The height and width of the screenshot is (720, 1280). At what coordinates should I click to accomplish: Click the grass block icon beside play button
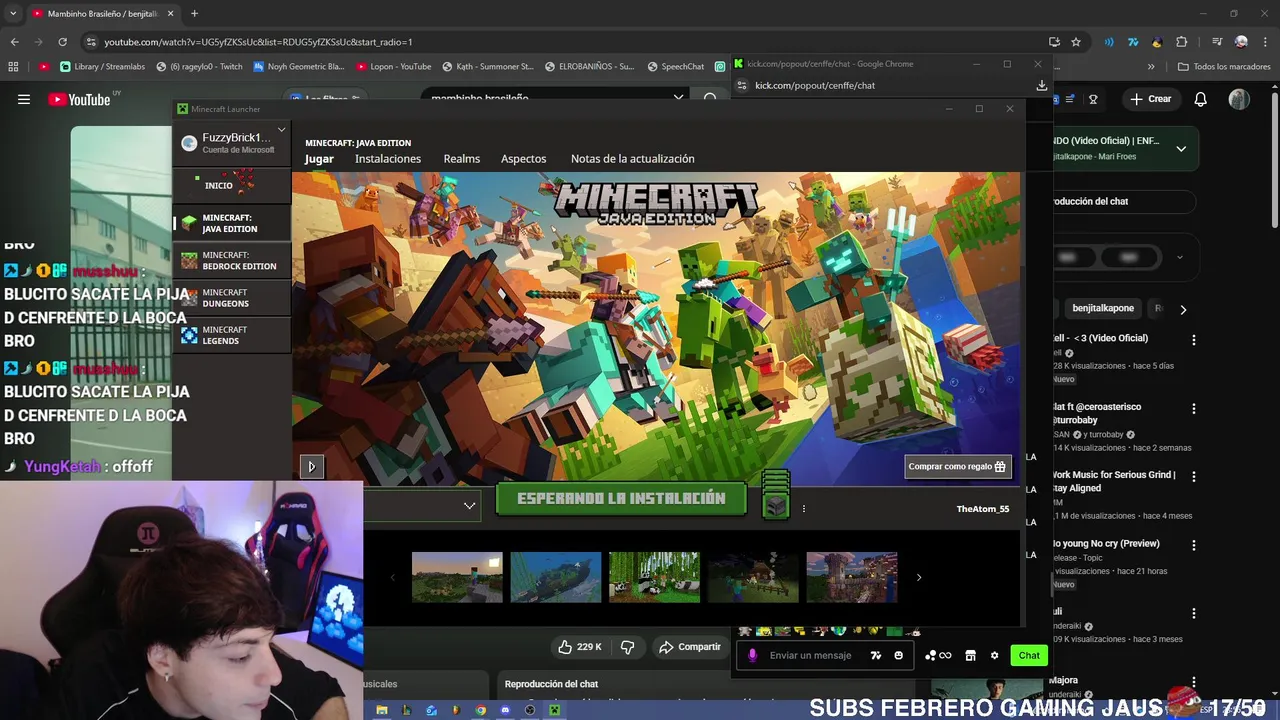pos(776,505)
